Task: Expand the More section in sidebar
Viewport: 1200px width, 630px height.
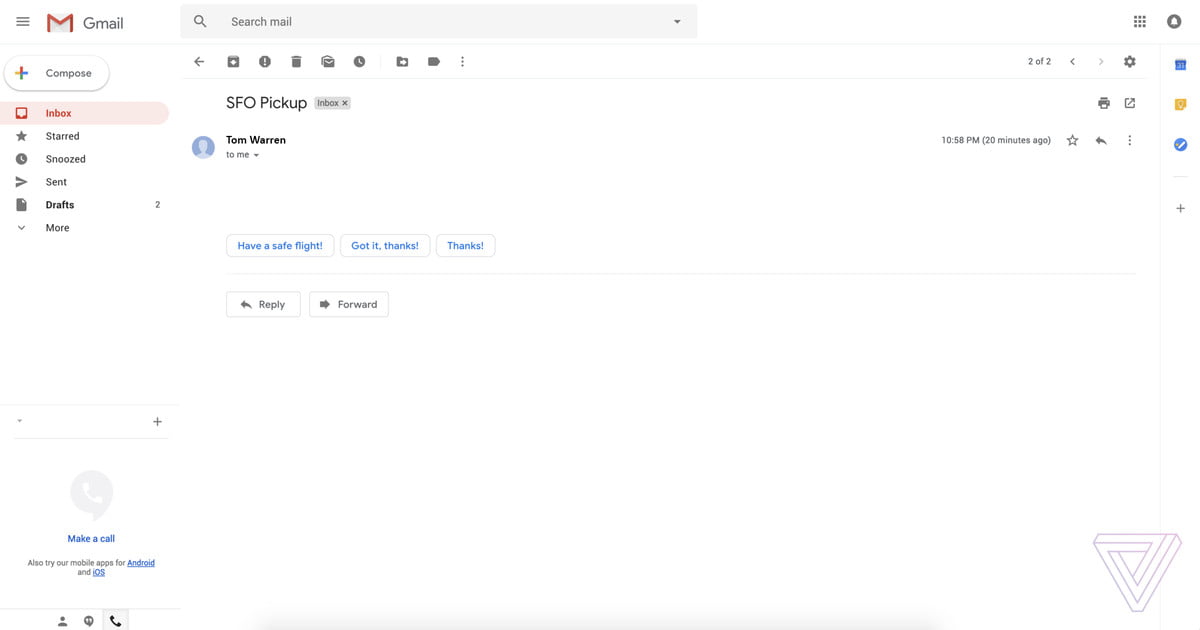Action: tap(57, 228)
